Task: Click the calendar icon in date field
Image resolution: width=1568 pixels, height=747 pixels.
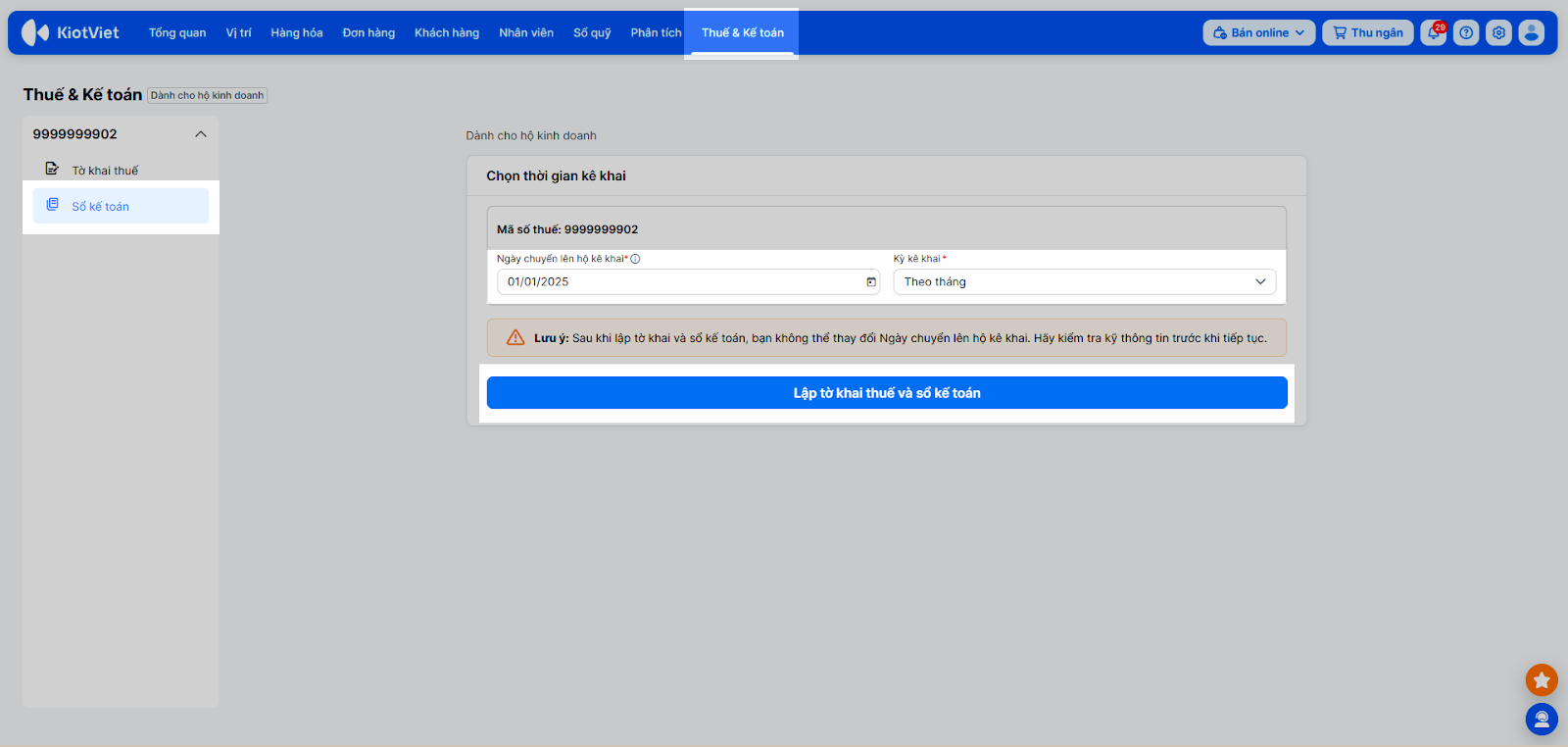Action: tap(871, 282)
